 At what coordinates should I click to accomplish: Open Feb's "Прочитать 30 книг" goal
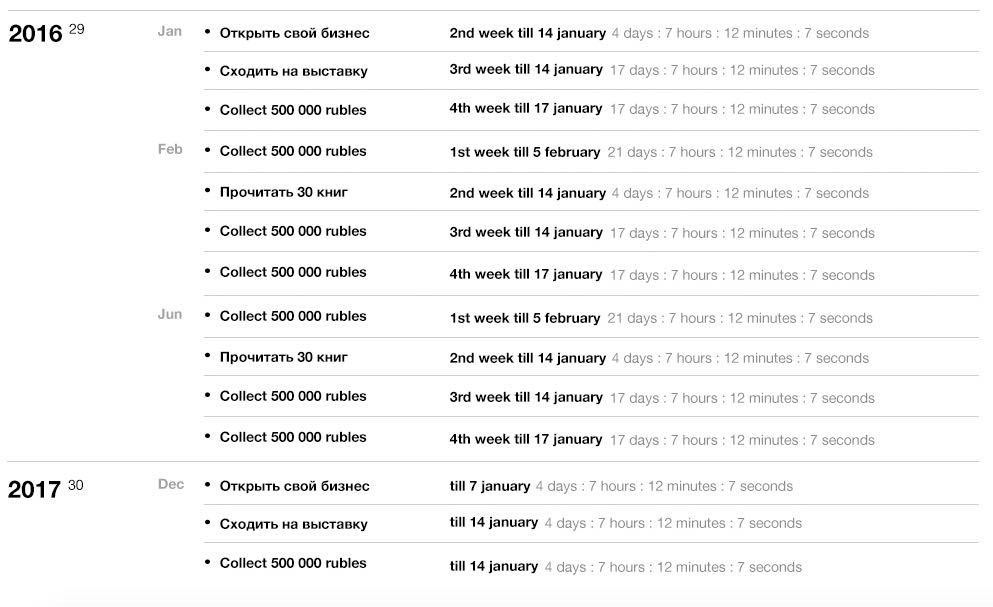(x=283, y=191)
